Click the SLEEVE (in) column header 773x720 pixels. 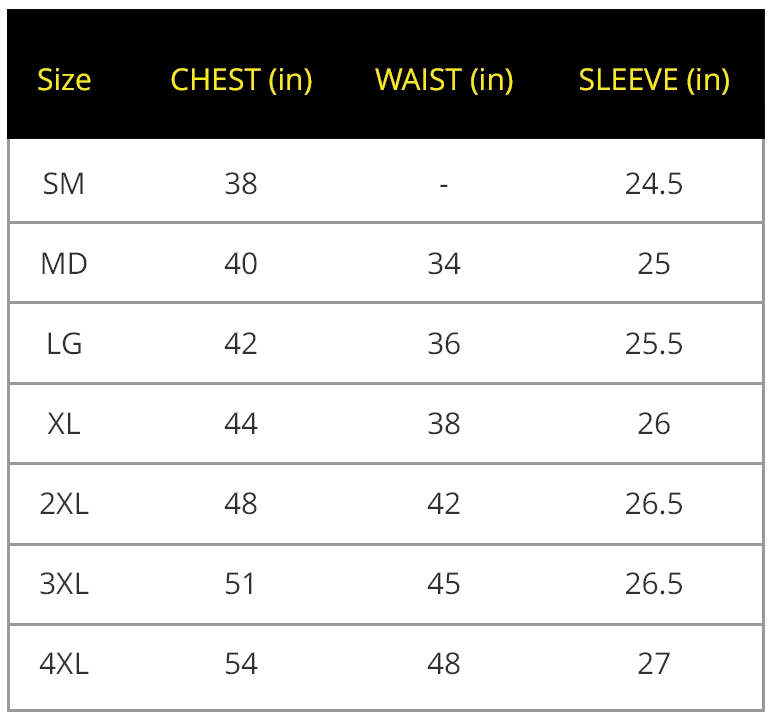[654, 80]
